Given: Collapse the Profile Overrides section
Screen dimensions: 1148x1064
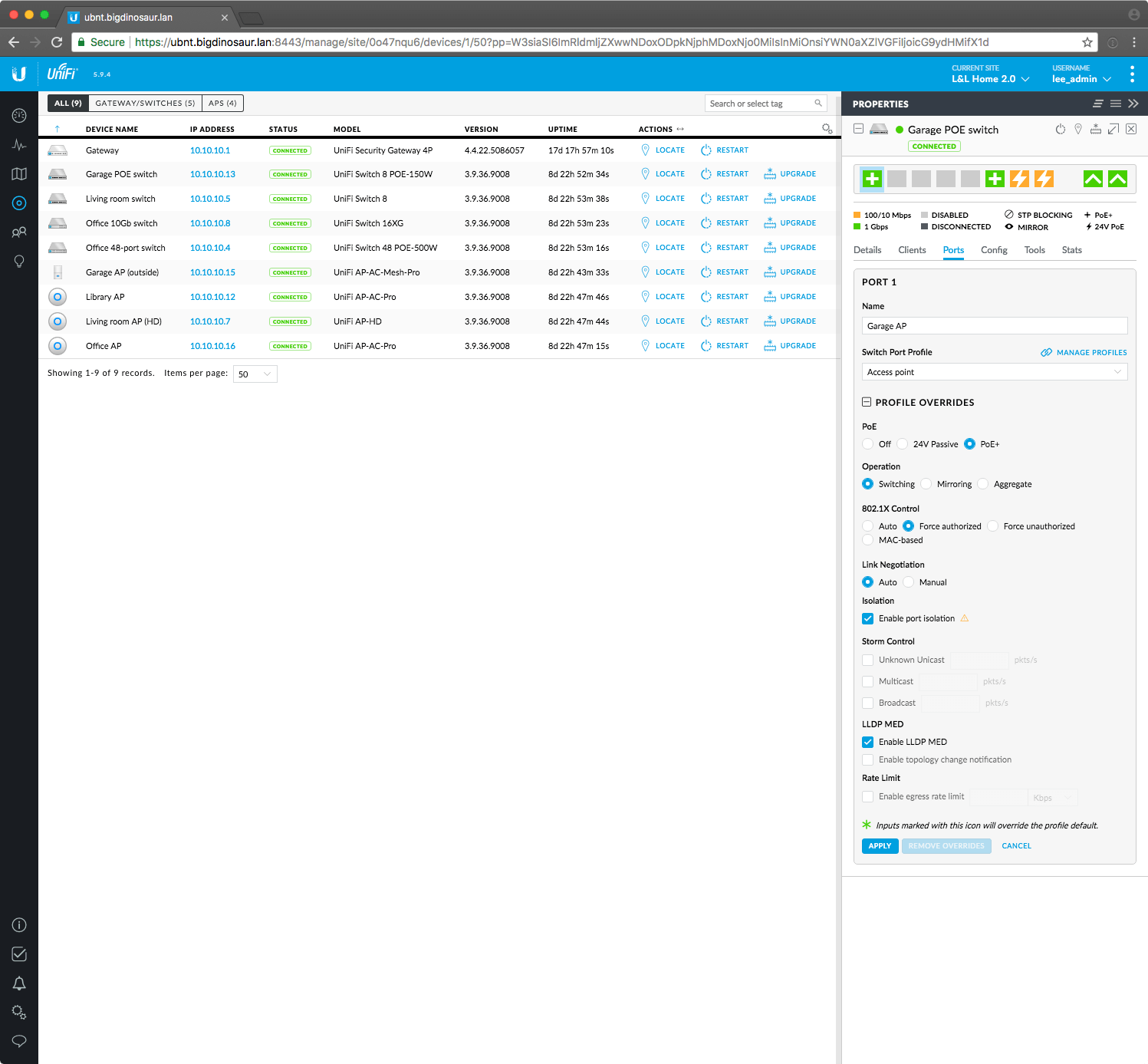Looking at the screenshot, I should 867,402.
